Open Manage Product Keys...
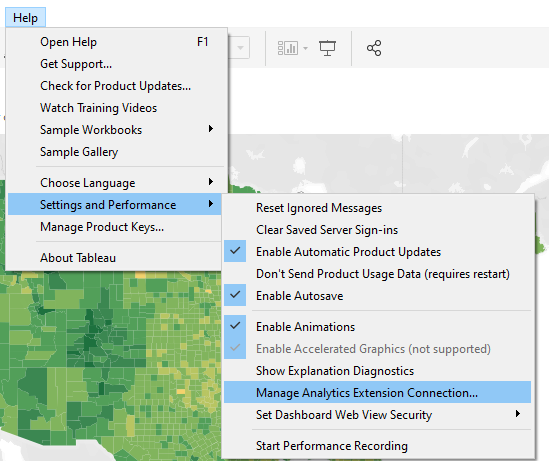 coord(114,227)
